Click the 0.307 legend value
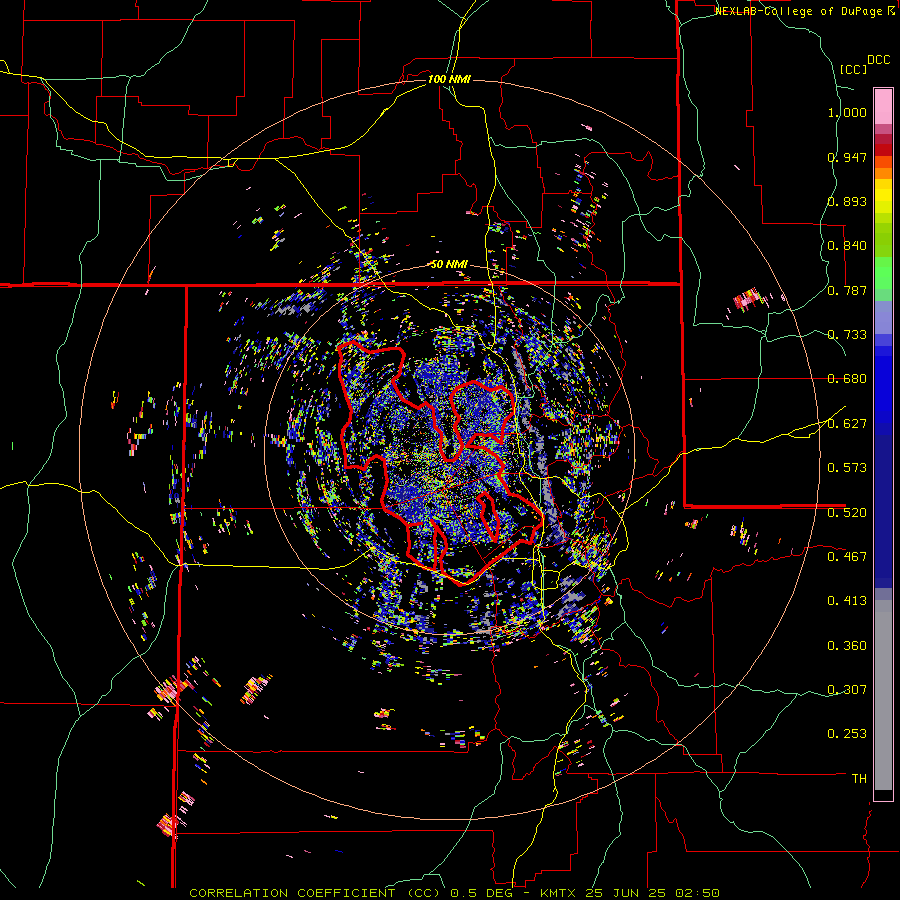The width and height of the screenshot is (900, 900). coord(847,689)
